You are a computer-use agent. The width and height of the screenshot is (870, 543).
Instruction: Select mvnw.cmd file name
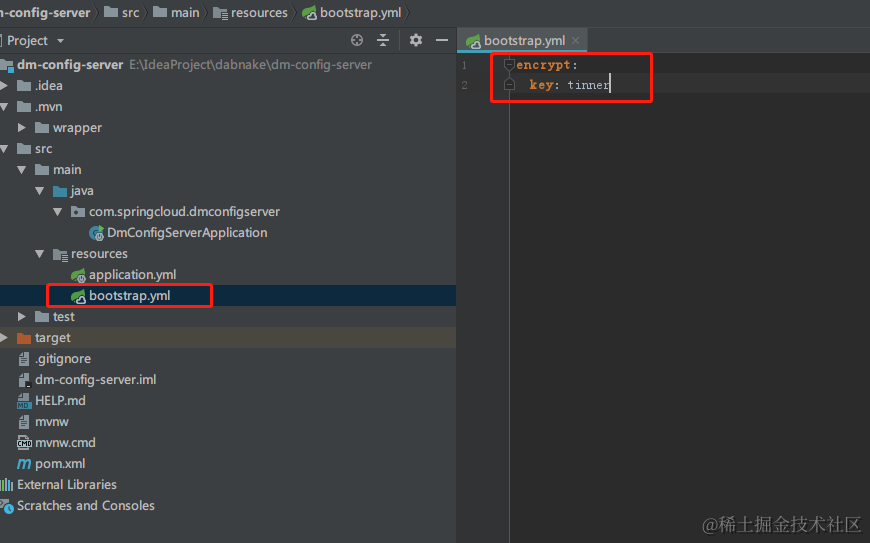click(x=65, y=443)
